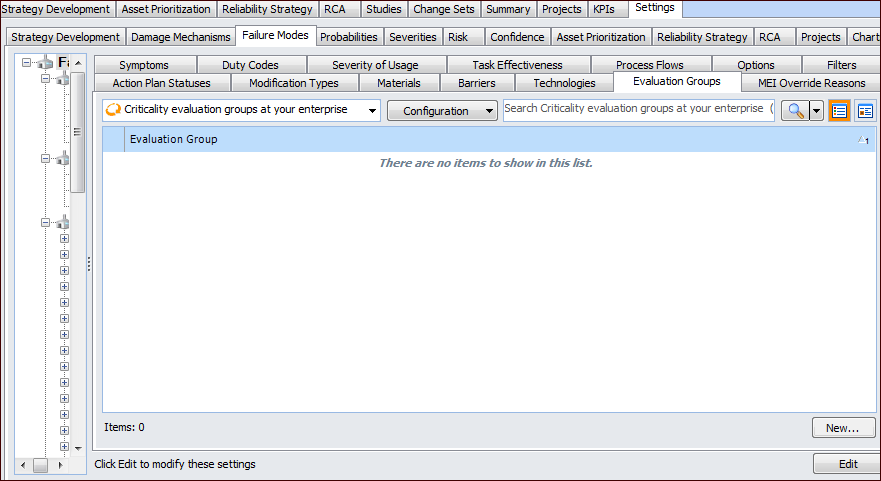Open the Configuration dropdown

coord(442,111)
